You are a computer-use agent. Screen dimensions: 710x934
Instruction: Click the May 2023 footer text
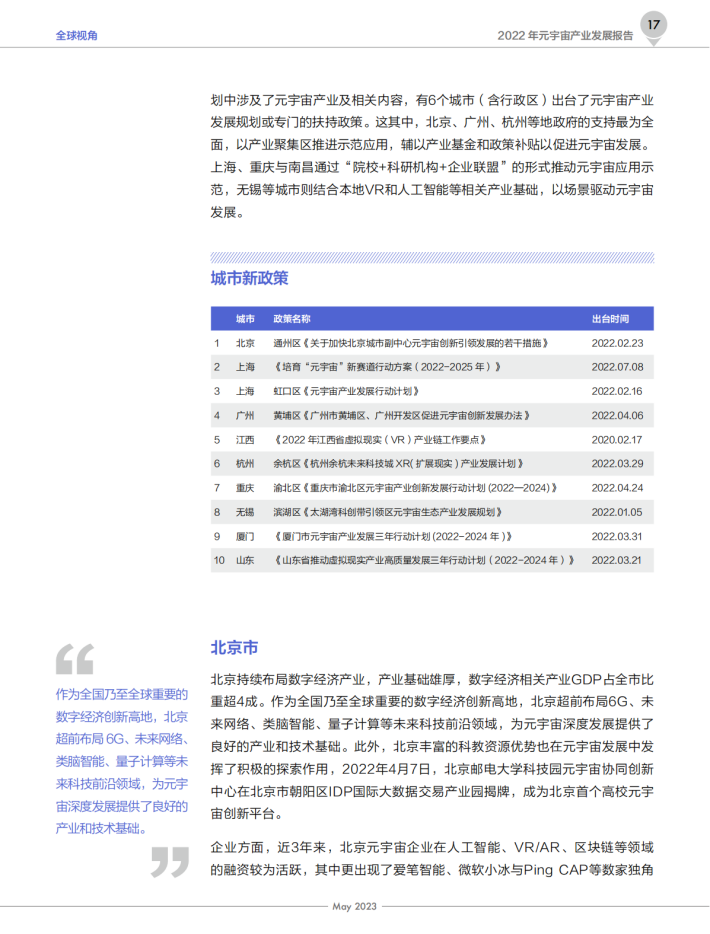click(354, 907)
